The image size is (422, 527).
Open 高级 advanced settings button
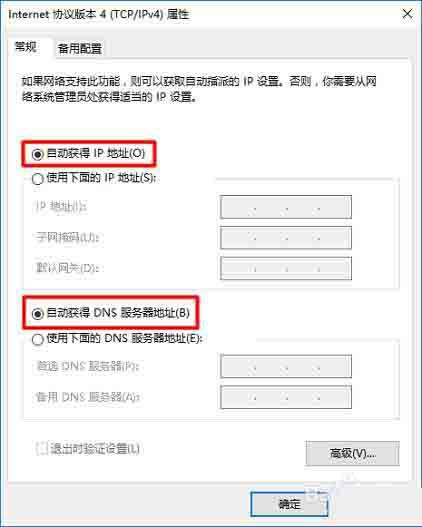coord(352,453)
